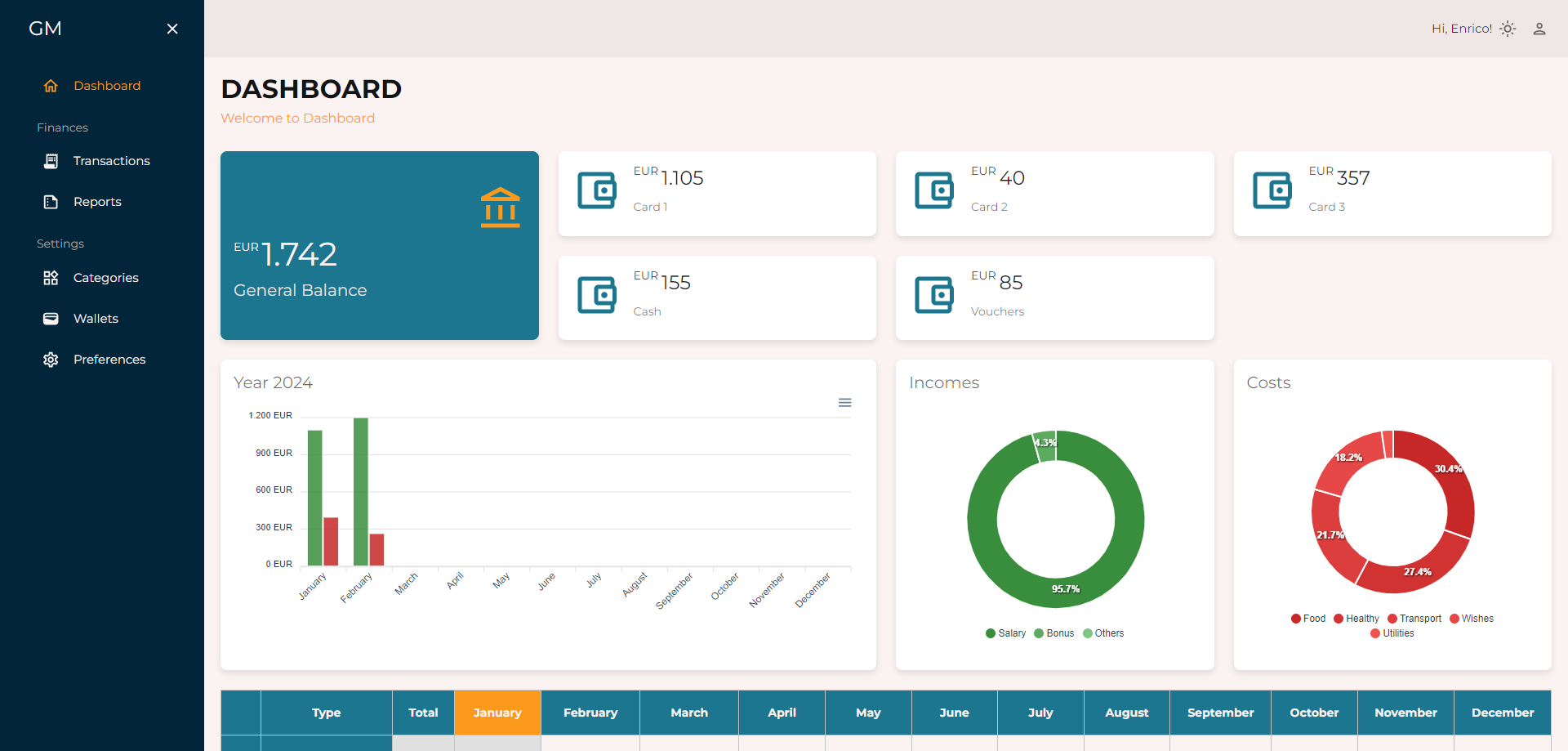This screenshot has height=751, width=1568.
Task: Open the user account menu via the person icon
Action: coord(1540,29)
